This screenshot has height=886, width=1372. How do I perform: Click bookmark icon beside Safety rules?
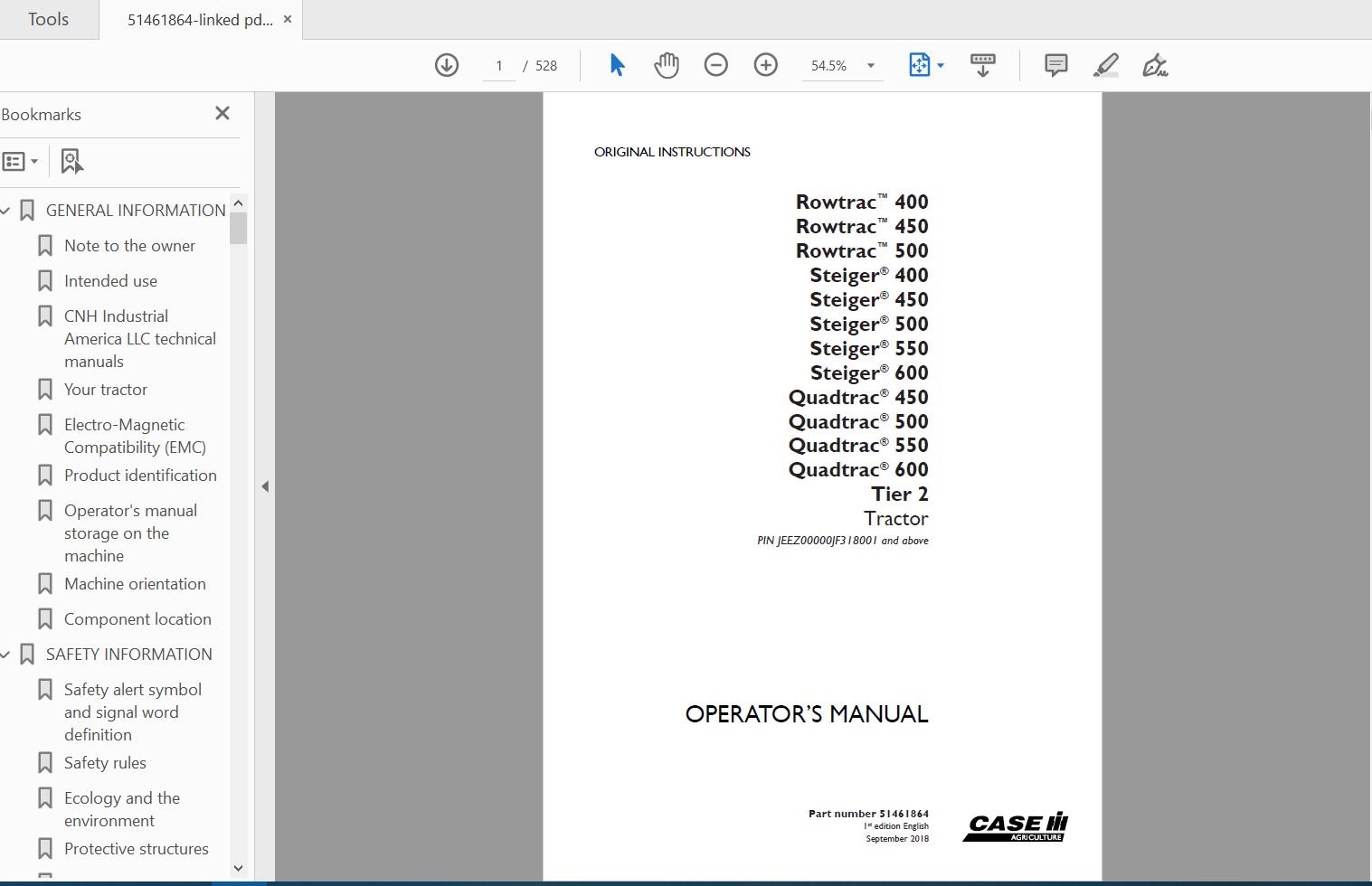[x=45, y=763]
